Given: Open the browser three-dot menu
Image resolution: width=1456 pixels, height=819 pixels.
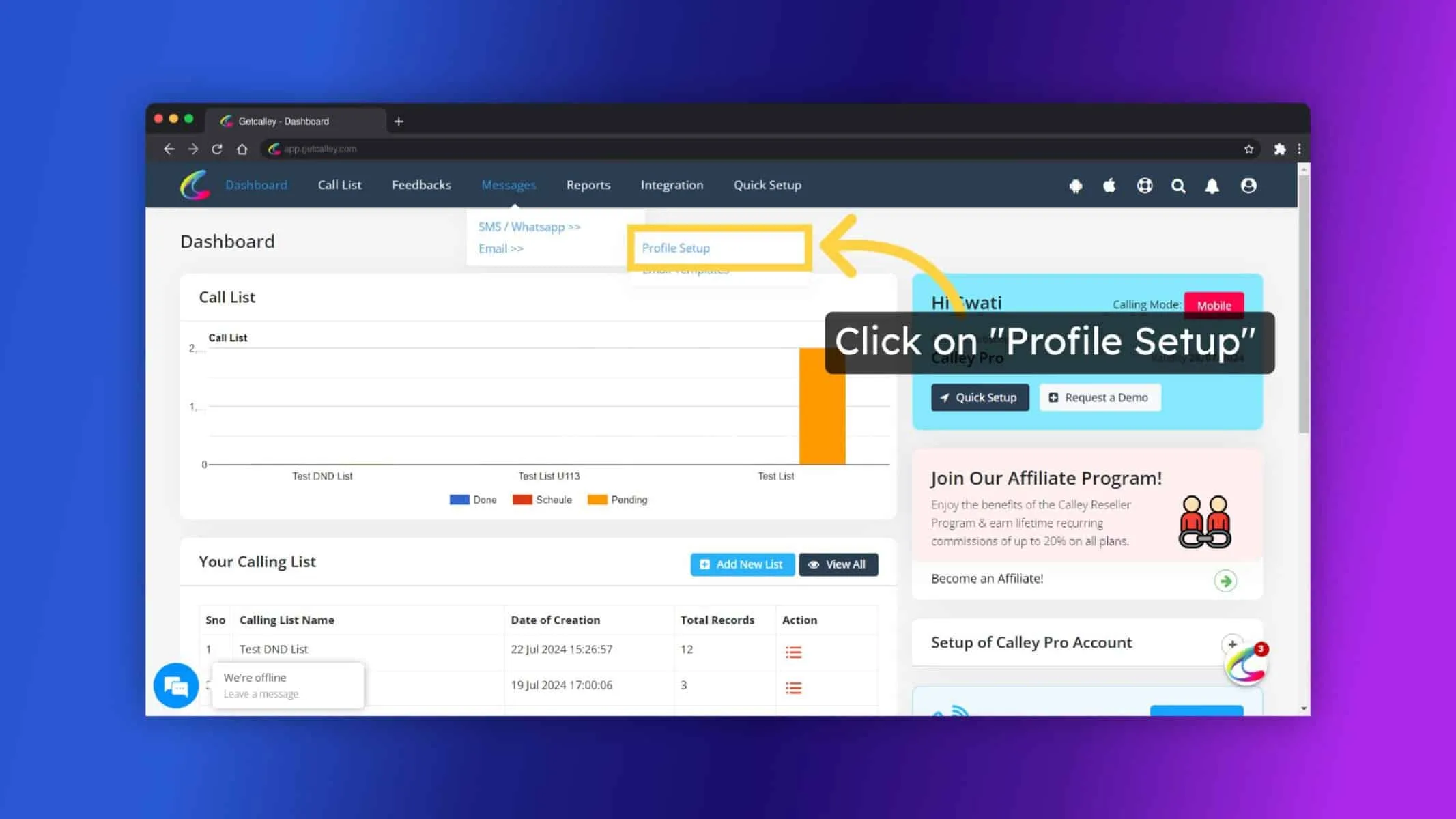Looking at the screenshot, I should pyautogui.click(x=1299, y=149).
